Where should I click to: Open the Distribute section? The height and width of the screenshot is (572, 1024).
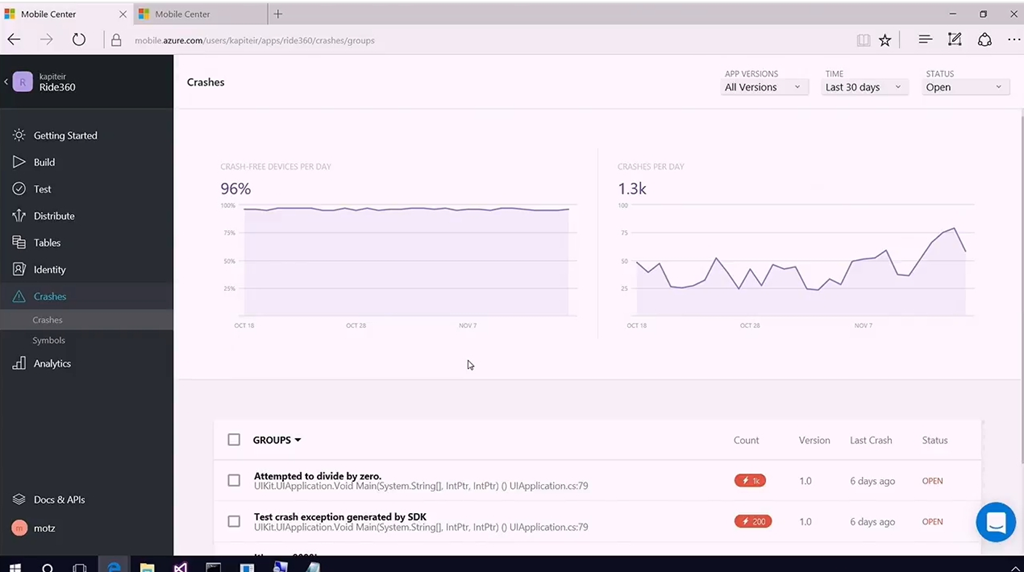(x=53, y=216)
